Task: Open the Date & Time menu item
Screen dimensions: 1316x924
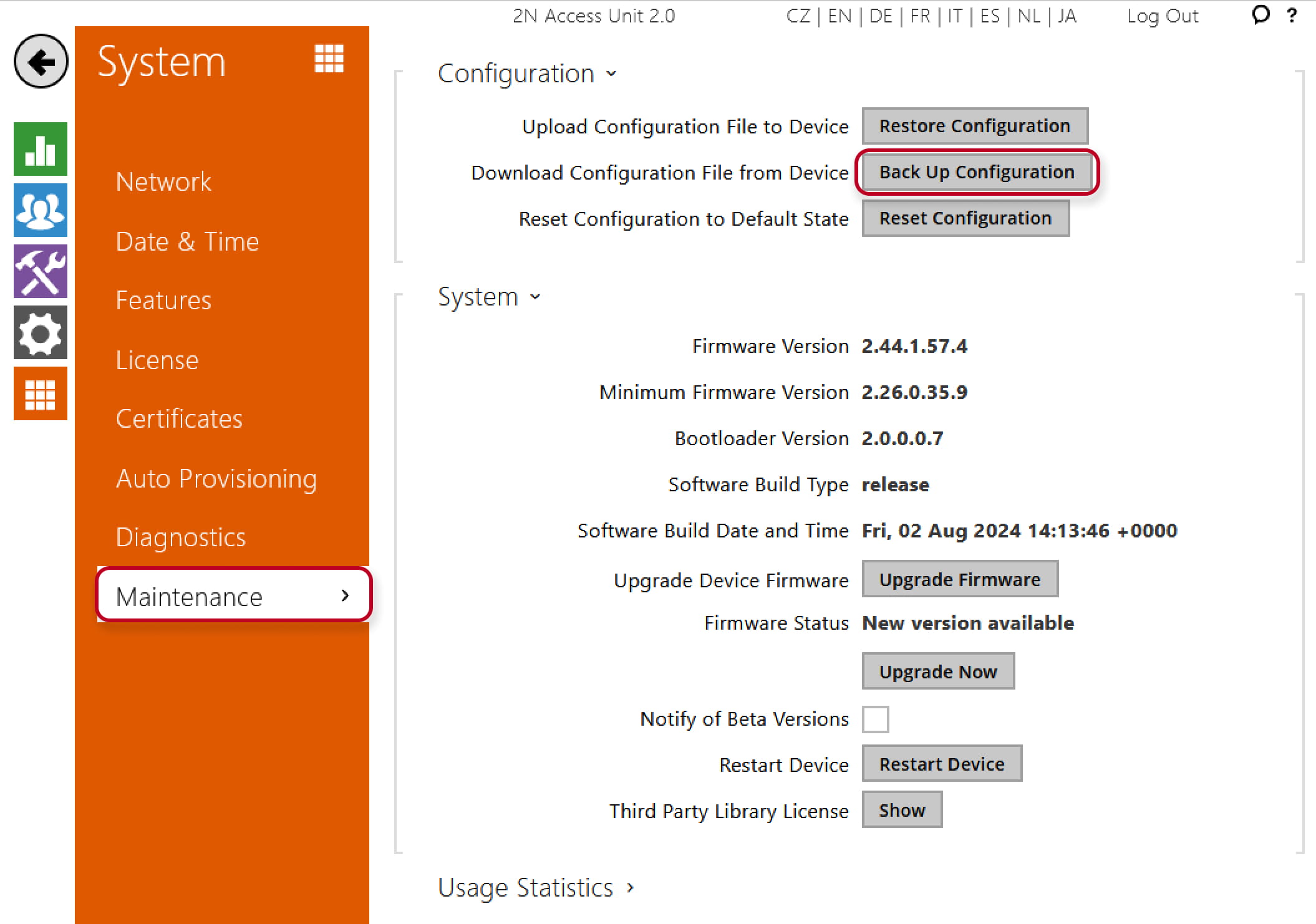Action: 187,241
